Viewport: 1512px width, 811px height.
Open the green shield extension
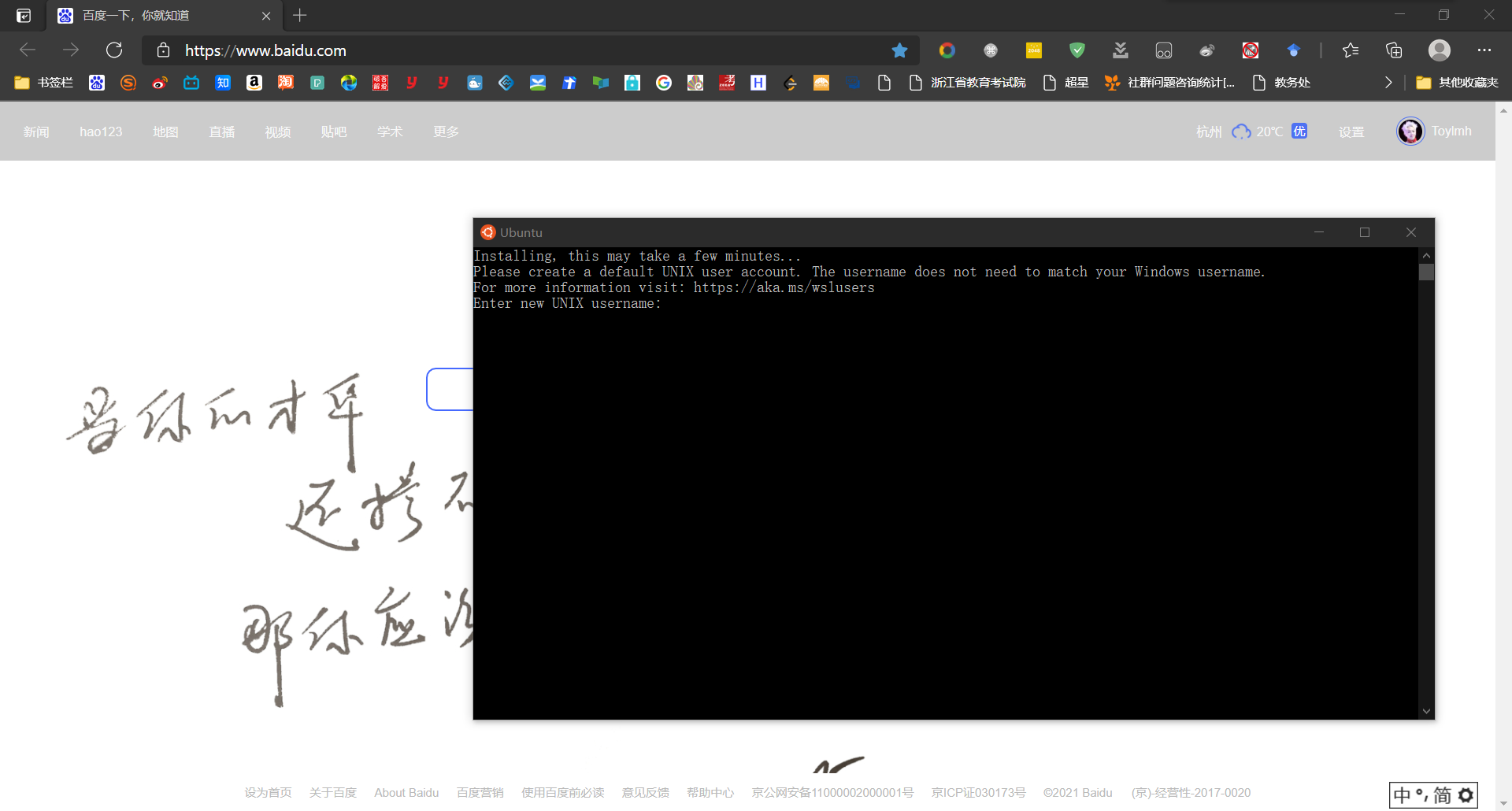1077,50
